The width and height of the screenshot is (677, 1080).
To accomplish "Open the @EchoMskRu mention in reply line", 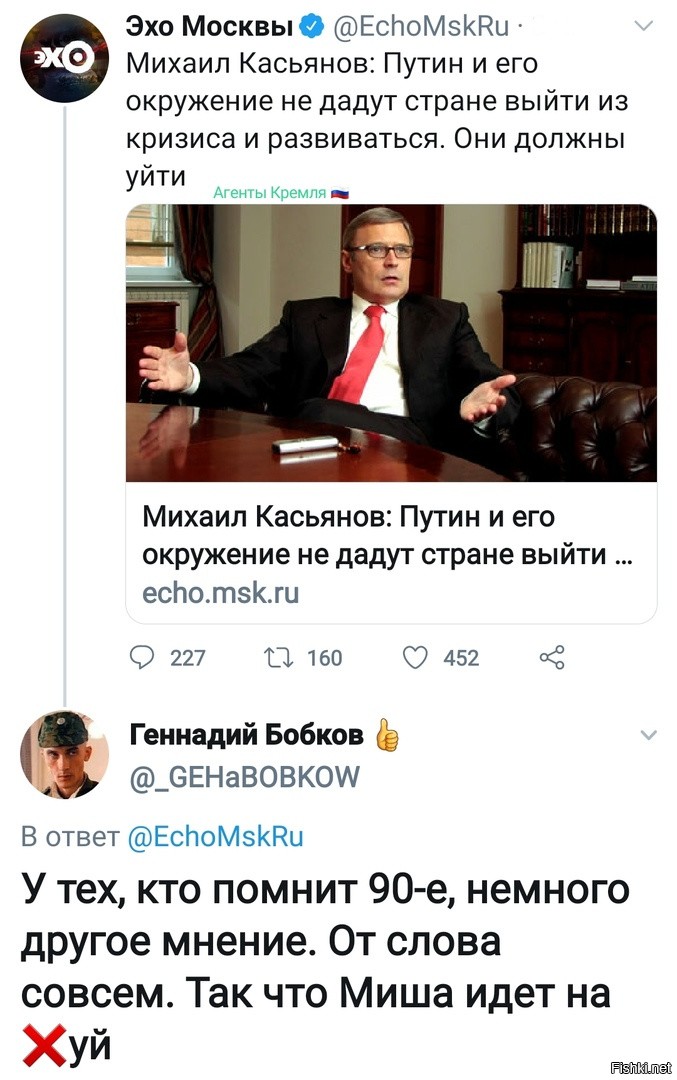I will click(x=216, y=836).
